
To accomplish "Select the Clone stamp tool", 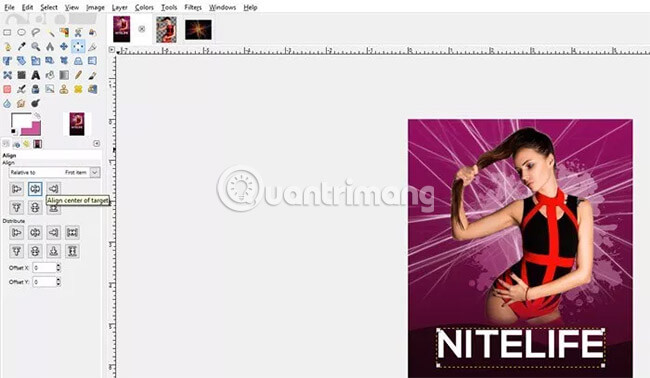I will [x=64, y=89].
